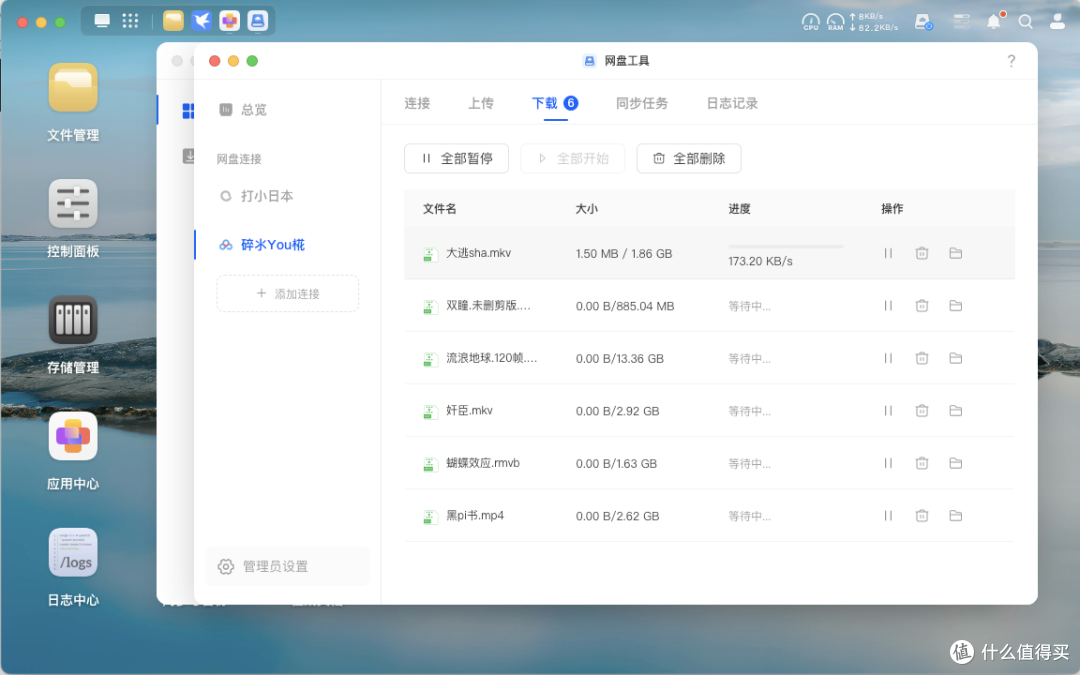Delete the 大逃sha.mkv download task
The width and height of the screenshot is (1080, 675).
[x=922, y=253]
